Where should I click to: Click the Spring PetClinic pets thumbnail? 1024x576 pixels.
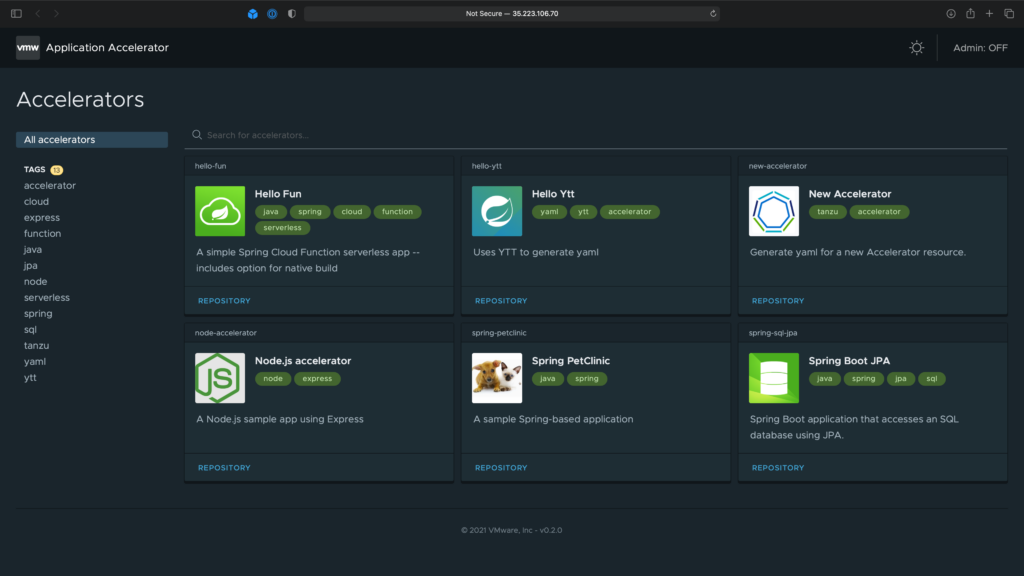pyautogui.click(x=497, y=378)
